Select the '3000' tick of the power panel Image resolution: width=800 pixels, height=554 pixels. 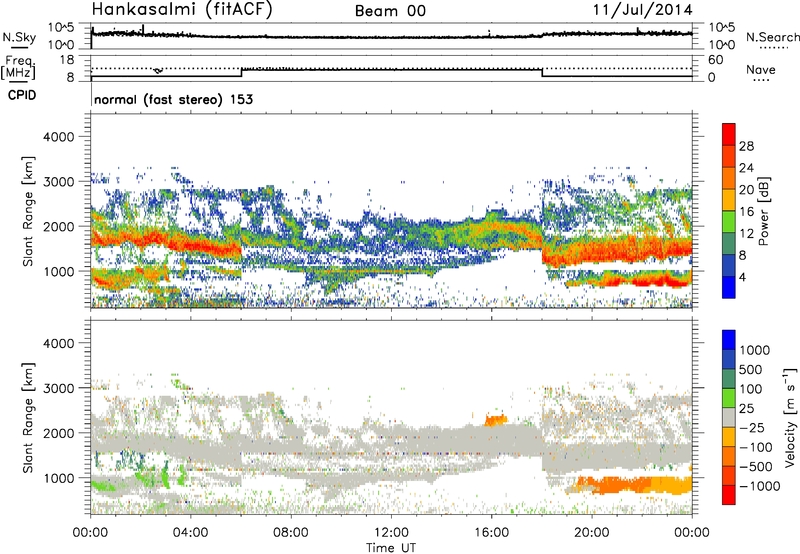coord(59,182)
